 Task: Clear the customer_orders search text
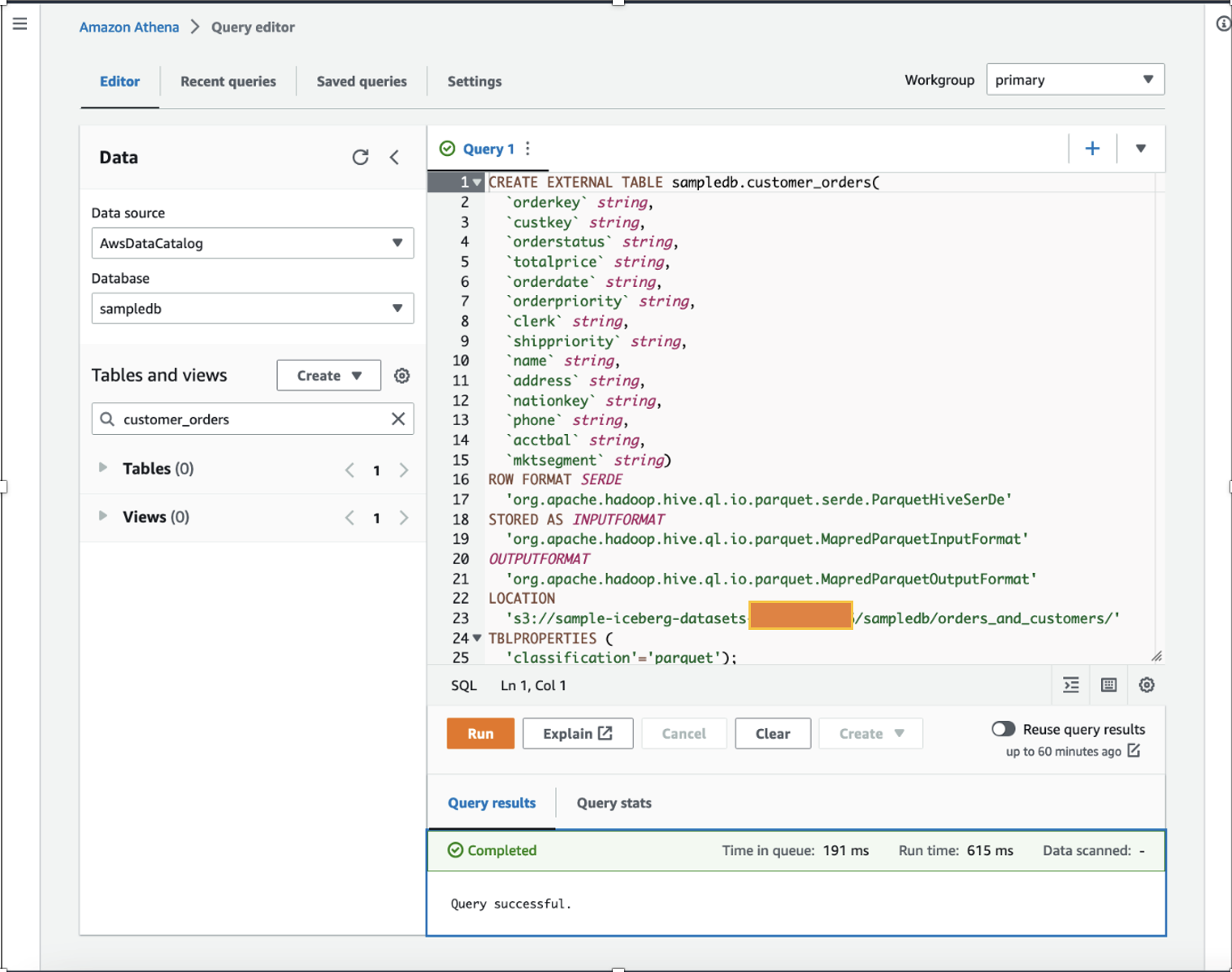(x=398, y=419)
